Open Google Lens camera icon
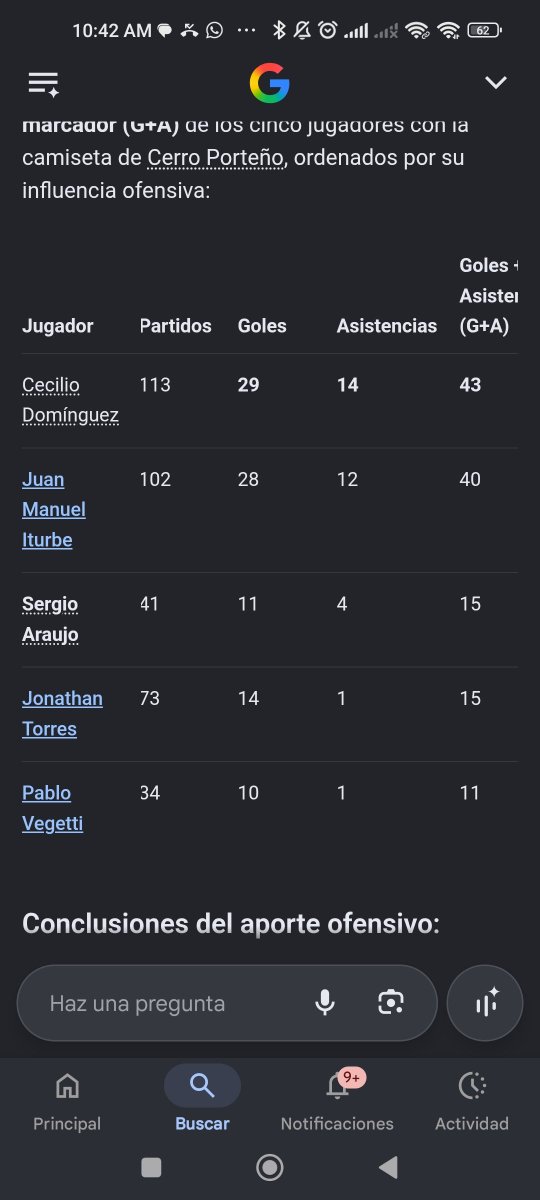540x1200 pixels. pyautogui.click(x=390, y=1003)
